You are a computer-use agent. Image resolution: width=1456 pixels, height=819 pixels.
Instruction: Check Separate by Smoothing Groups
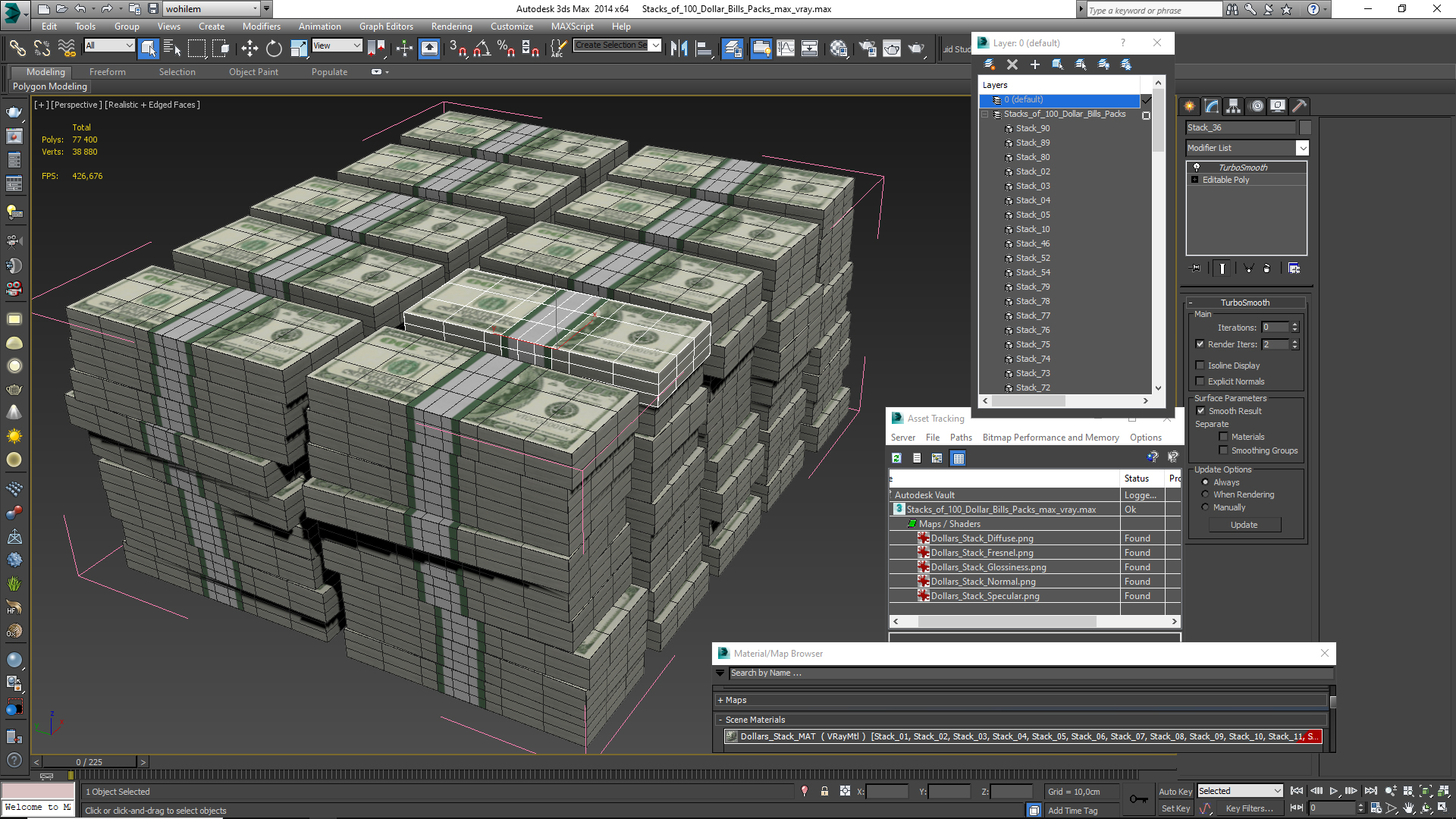(1223, 450)
